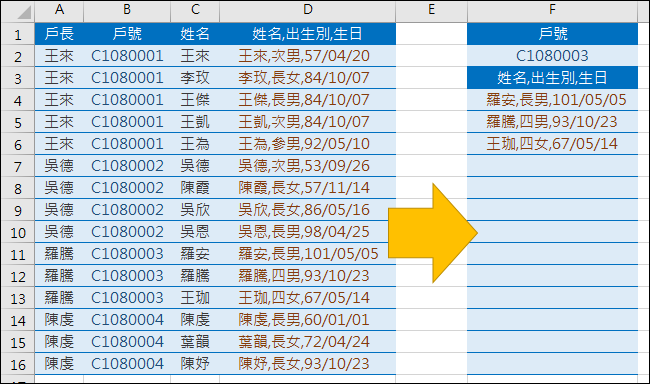
Task: Select row 16 header
Action: [x=18, y=364]
